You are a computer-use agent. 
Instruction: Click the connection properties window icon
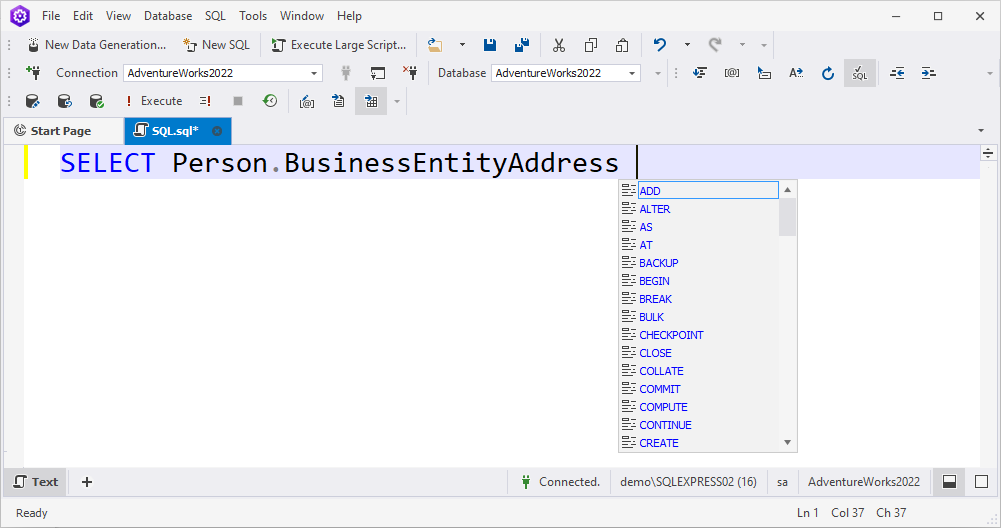point(378,73)
